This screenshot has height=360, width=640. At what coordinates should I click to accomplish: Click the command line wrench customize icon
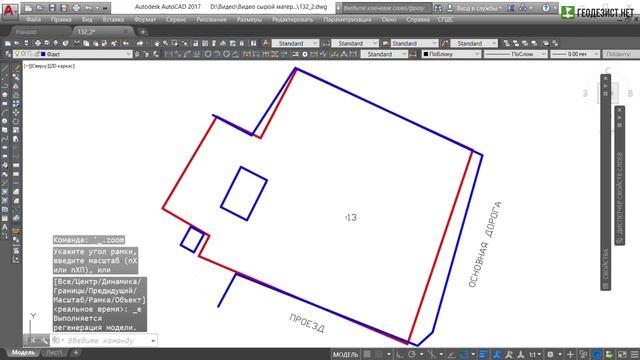click(x=44, y=340)
